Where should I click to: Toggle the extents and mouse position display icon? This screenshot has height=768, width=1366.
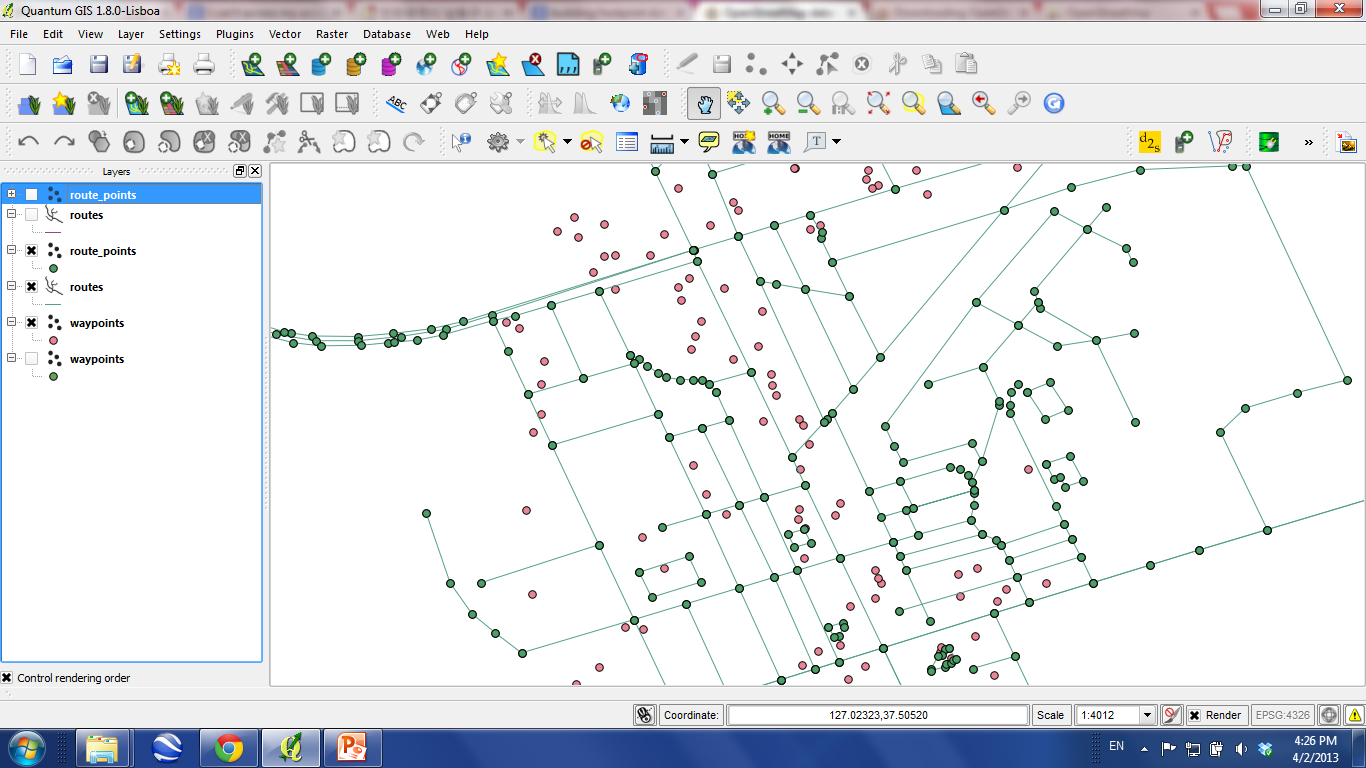[x=645, y=715]
